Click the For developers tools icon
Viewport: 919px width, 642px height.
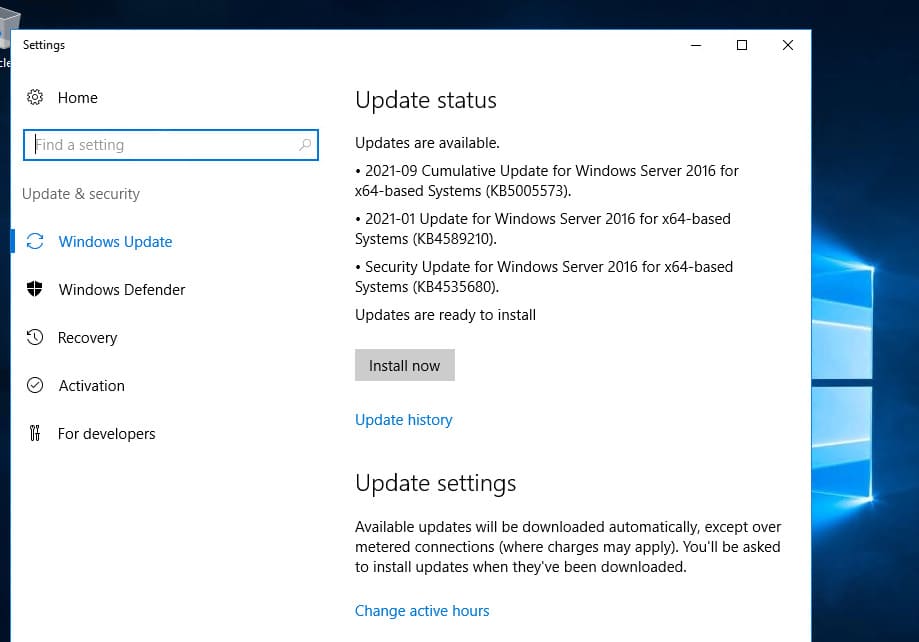(x=35, y=433)
